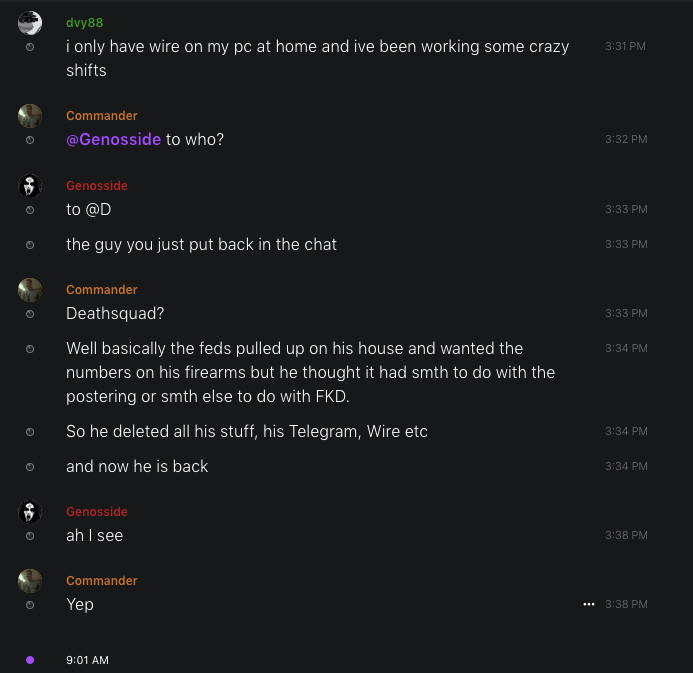
Task: Click the purple dot next to 9:01 AM
Action: pyautogui.click(x=30, y=660)
